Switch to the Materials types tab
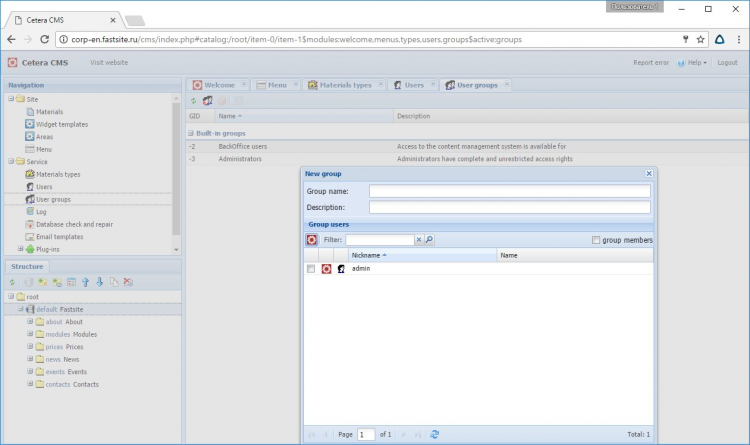The image size is (750, 445). [x=343, y=85]
